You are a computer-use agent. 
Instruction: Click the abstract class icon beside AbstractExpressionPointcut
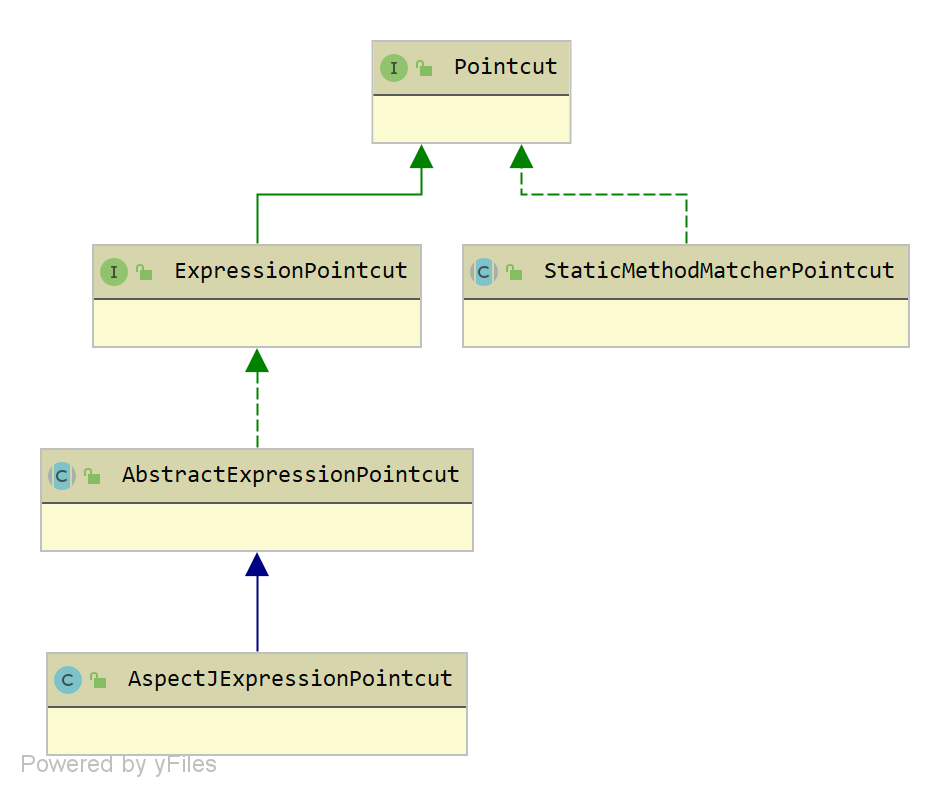coord(62,476)
